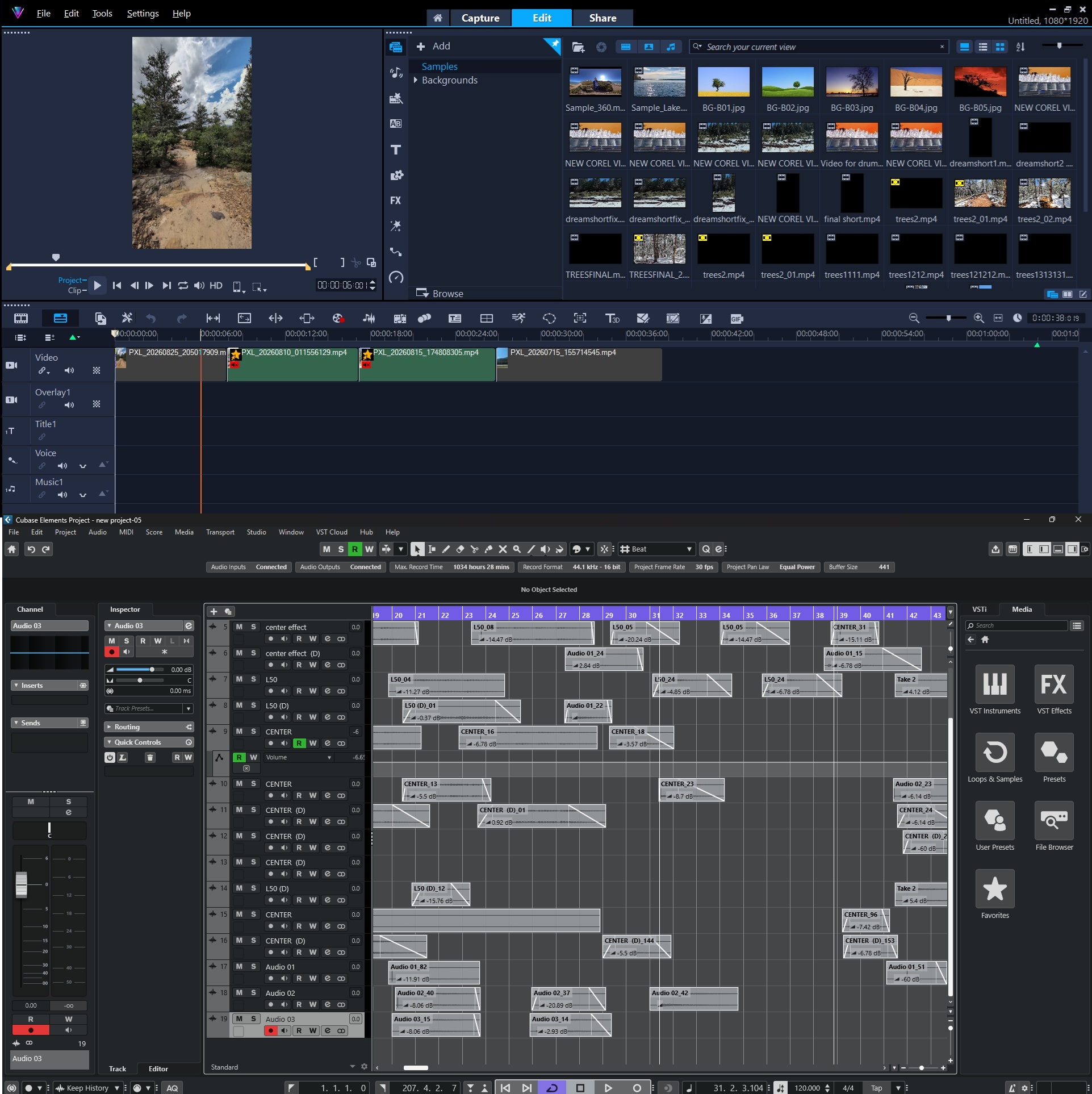
Task: Click the Split Clip scissors icon in preview
Action: tap(356, 262)
